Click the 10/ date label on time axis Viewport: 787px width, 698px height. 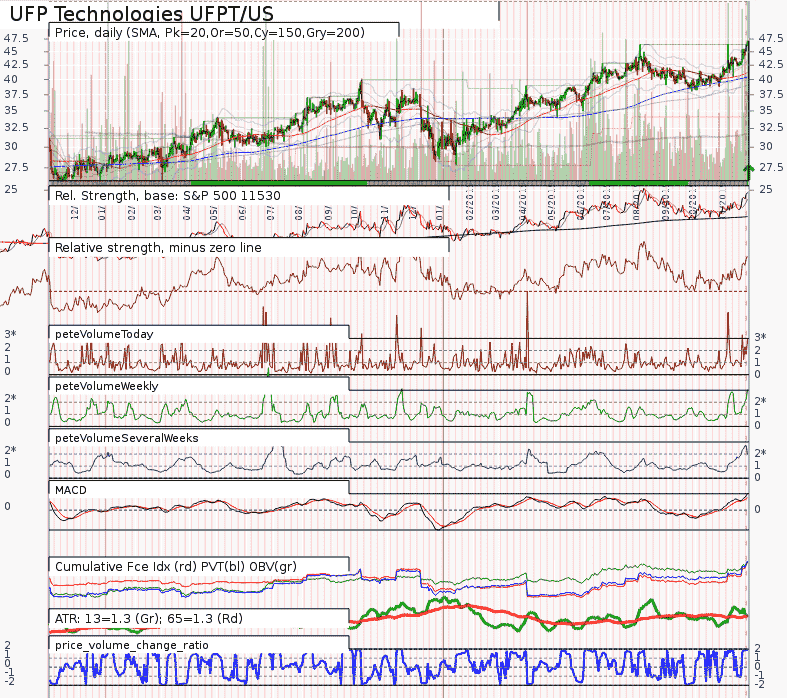tap(354, 213)
